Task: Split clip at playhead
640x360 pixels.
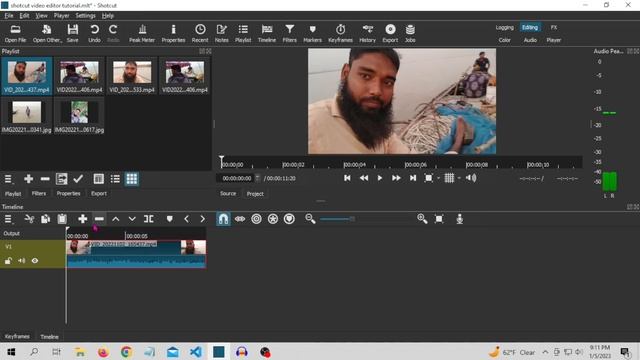Action: click(x=149, y=219)
